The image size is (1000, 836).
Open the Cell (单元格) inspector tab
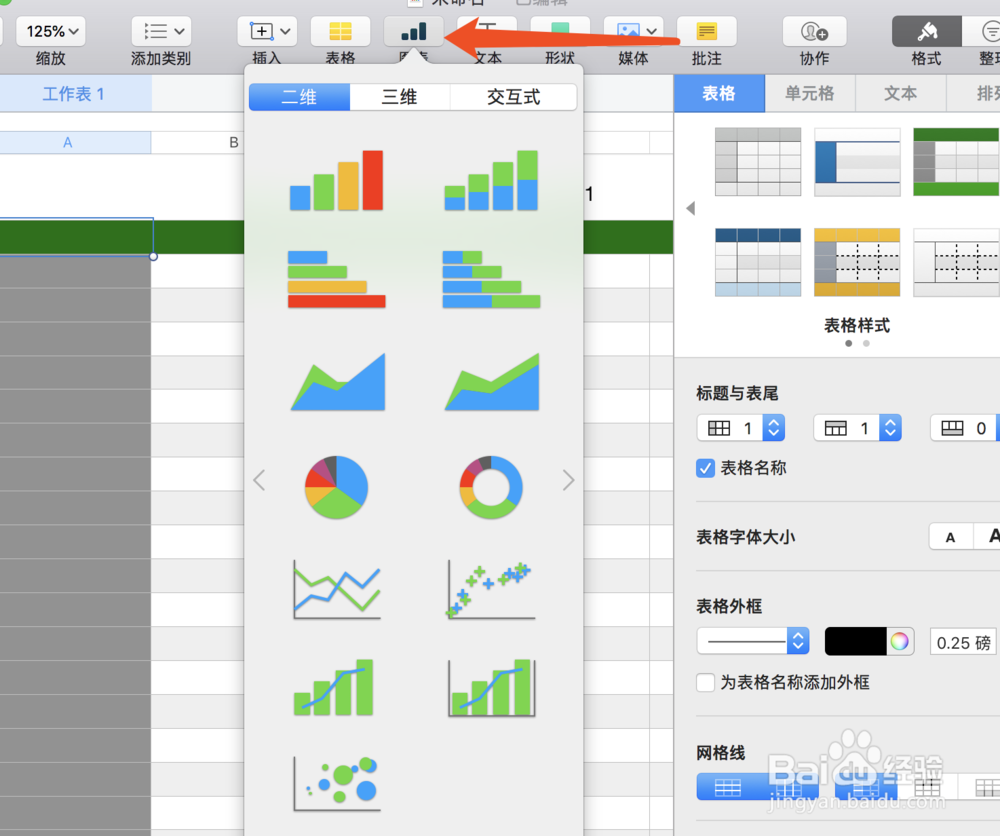[810, 93]
